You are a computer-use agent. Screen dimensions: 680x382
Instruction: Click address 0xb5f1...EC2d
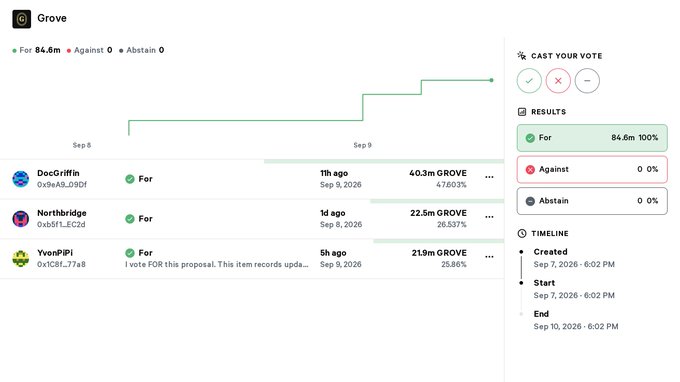coord(61,225)
